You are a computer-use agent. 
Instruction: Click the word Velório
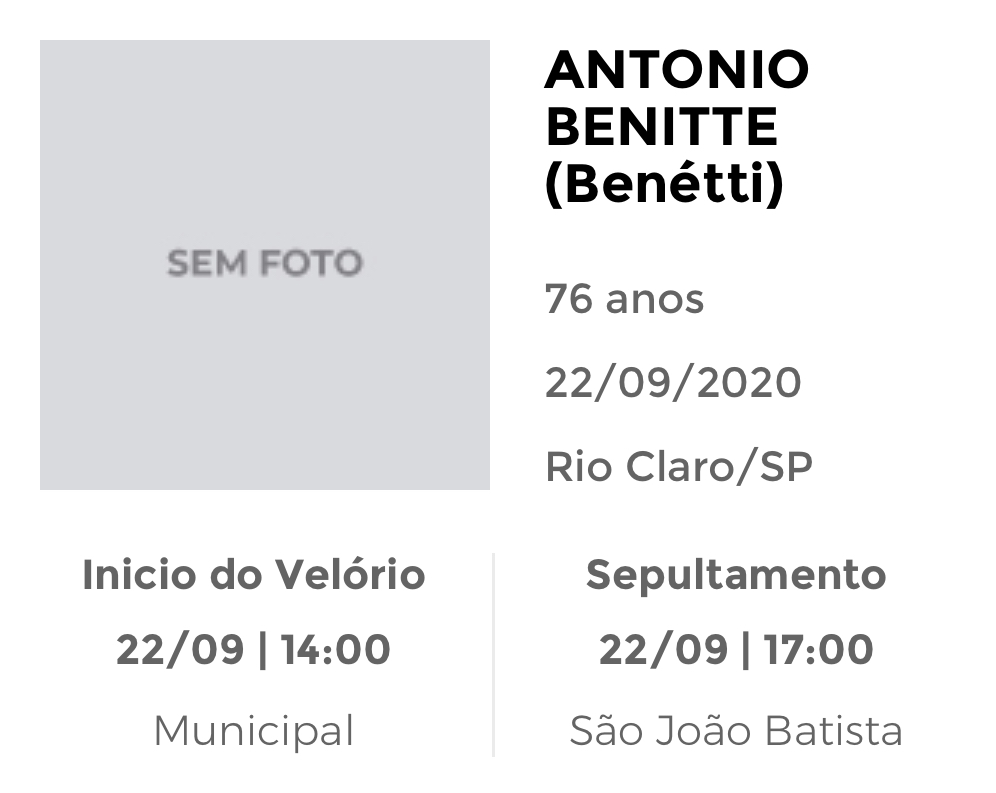[349, 575]
